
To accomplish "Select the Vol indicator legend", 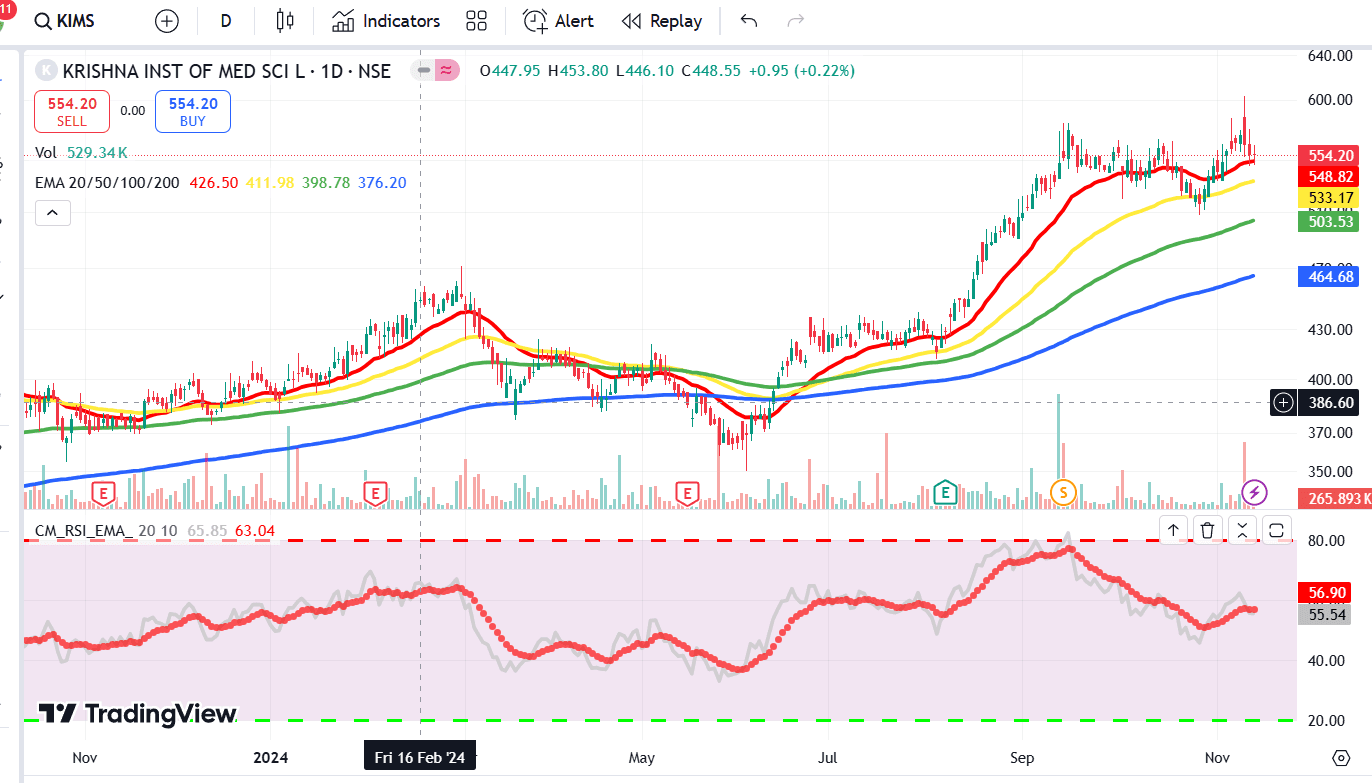I will 46,153.
